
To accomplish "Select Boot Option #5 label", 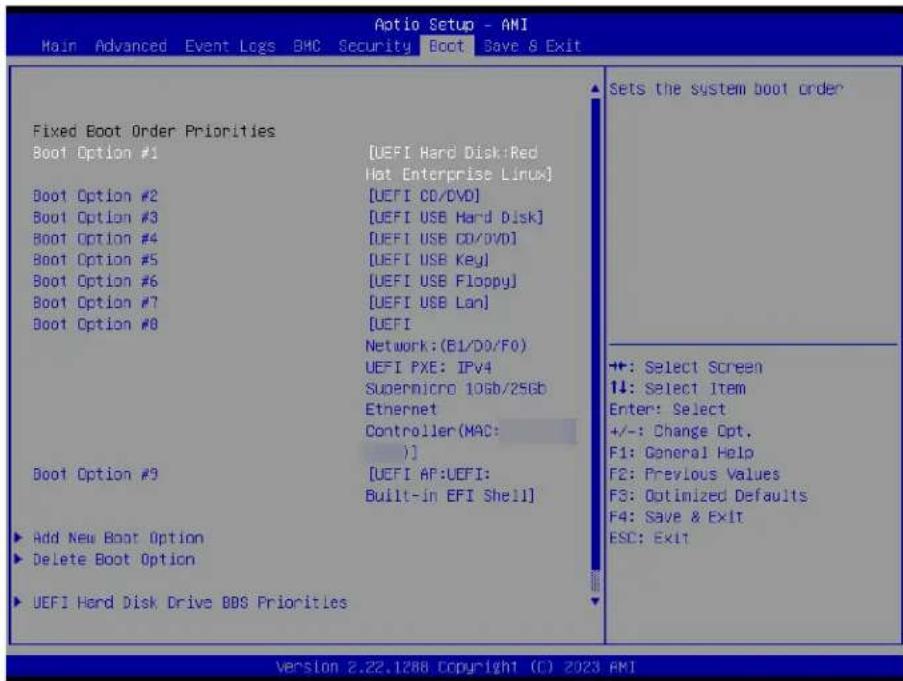I will 95,260.
